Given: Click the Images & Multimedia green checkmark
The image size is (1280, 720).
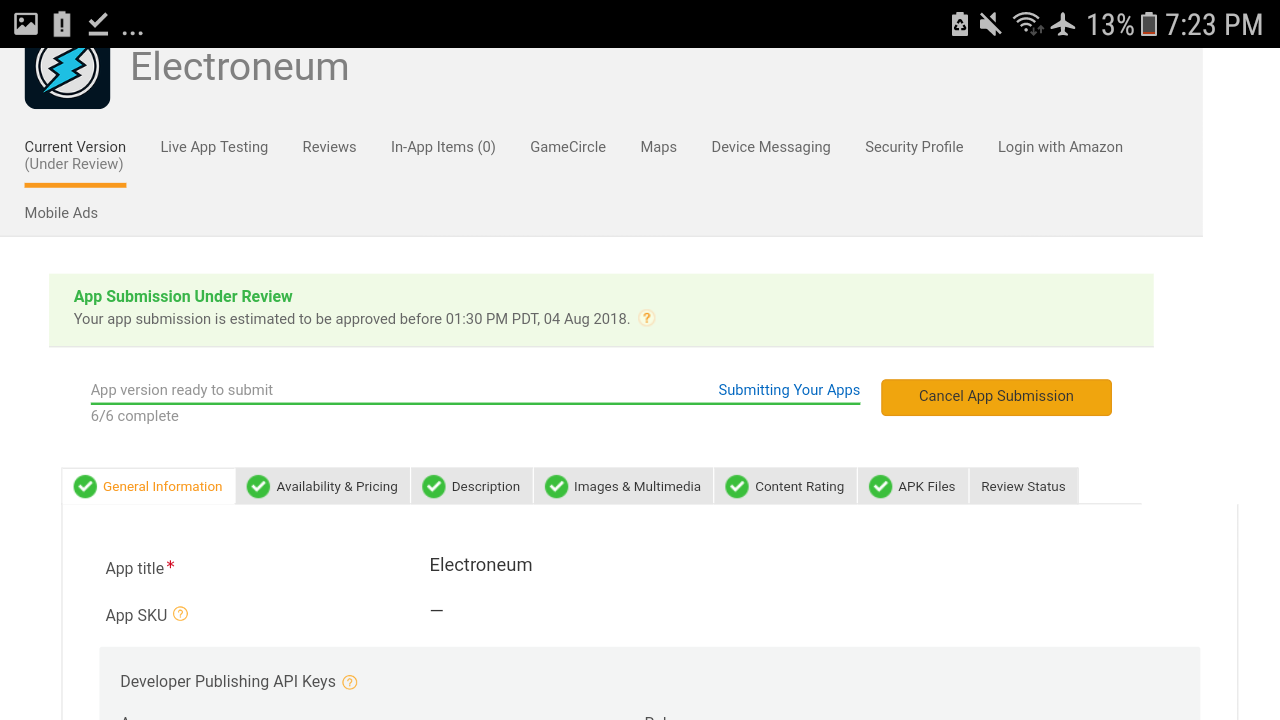Looking at the screenshot, I should pos(556,487).
